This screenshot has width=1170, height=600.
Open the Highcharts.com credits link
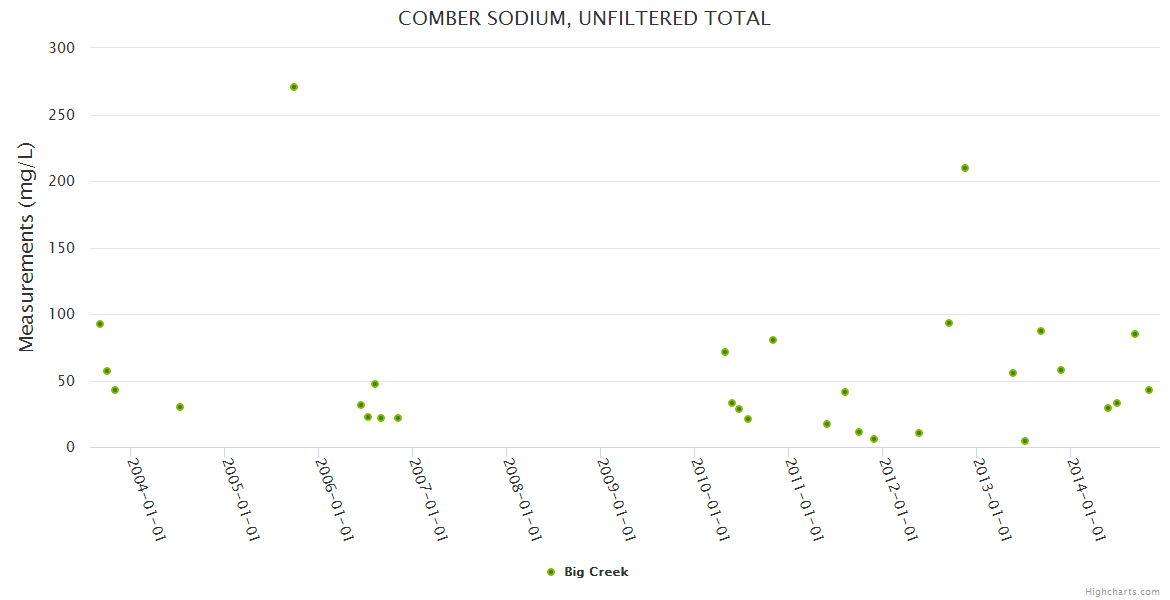[1122, 592]
